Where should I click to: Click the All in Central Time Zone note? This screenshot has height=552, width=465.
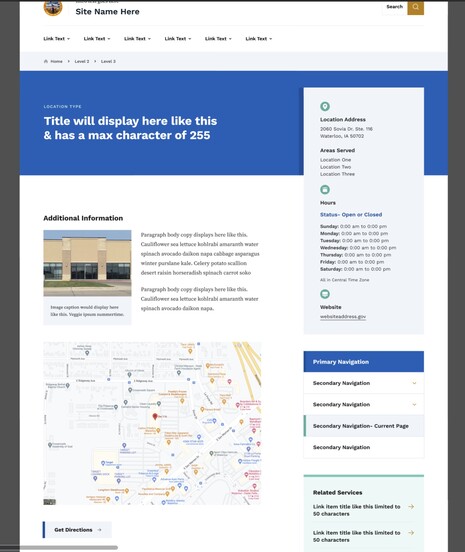tap(345, 280)
